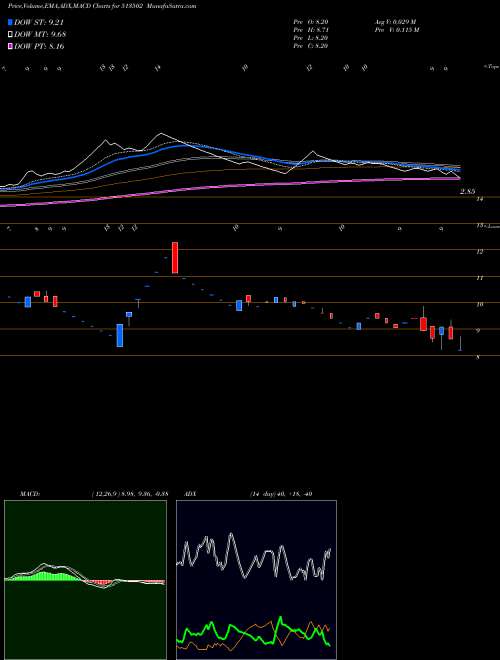Image resolution: width=500 pixels, height=660 pixels.
Task: Click the ADX '(14 day)' values text
Action: [280, 493]
